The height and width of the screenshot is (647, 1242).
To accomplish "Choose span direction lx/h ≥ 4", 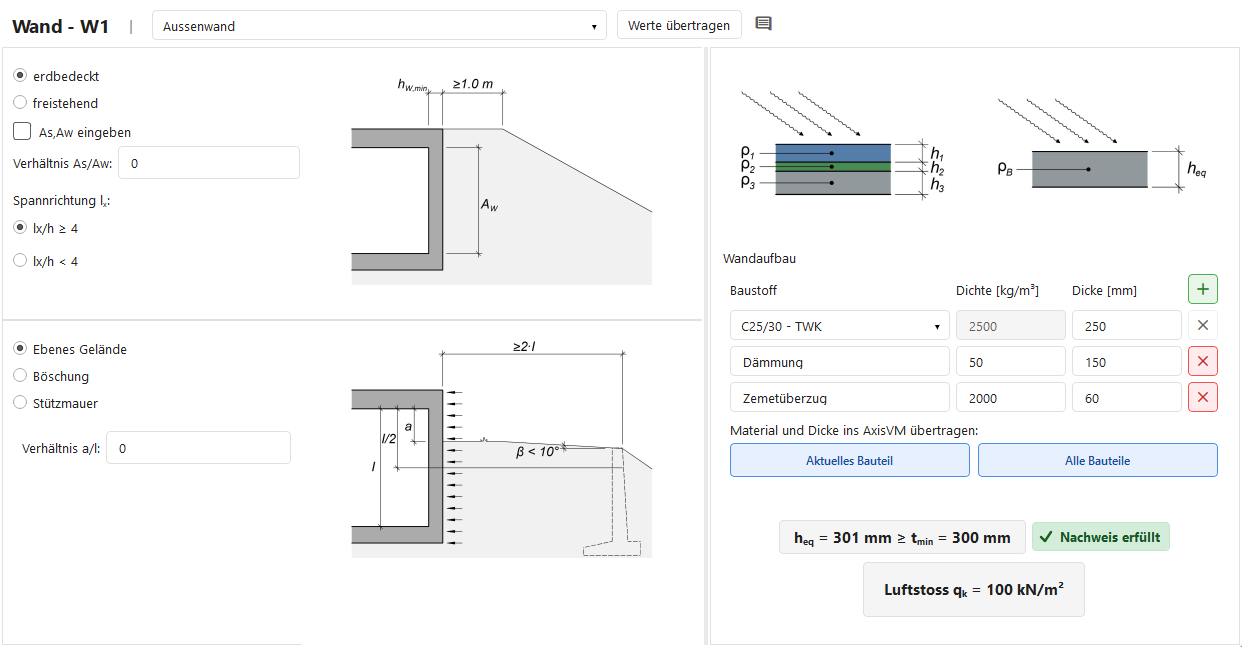I will (20, 228).
